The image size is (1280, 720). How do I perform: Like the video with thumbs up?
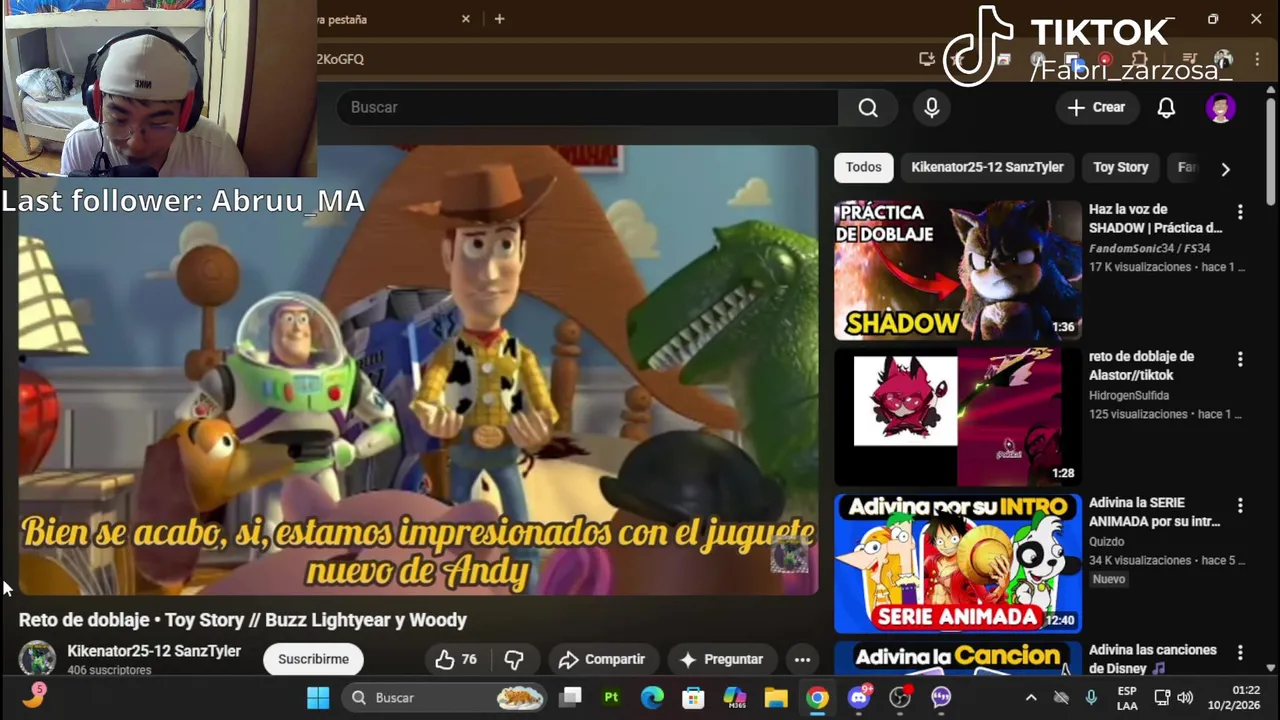click(456, 659)
